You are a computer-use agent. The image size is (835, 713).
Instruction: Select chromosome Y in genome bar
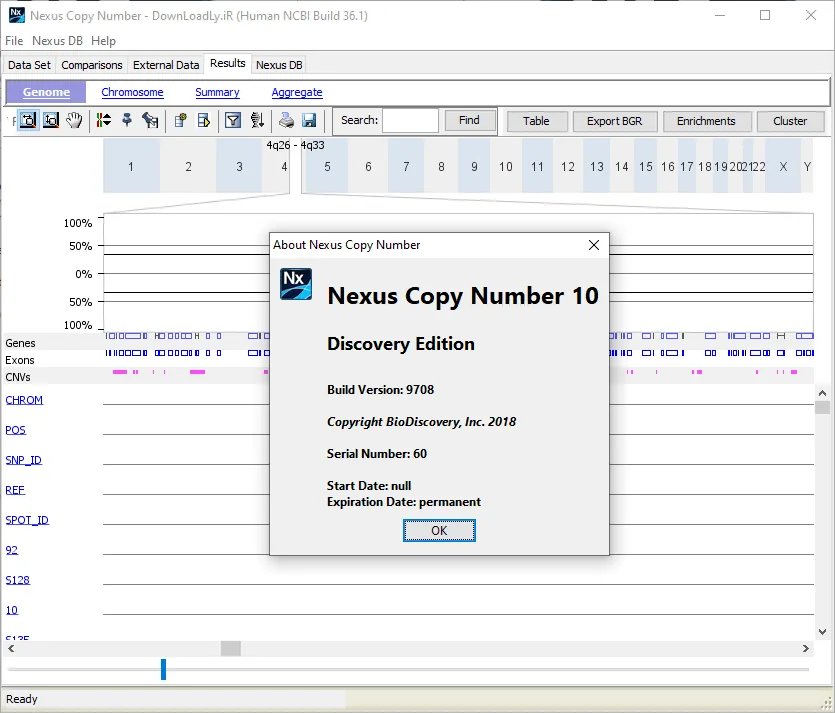(807, 167)
